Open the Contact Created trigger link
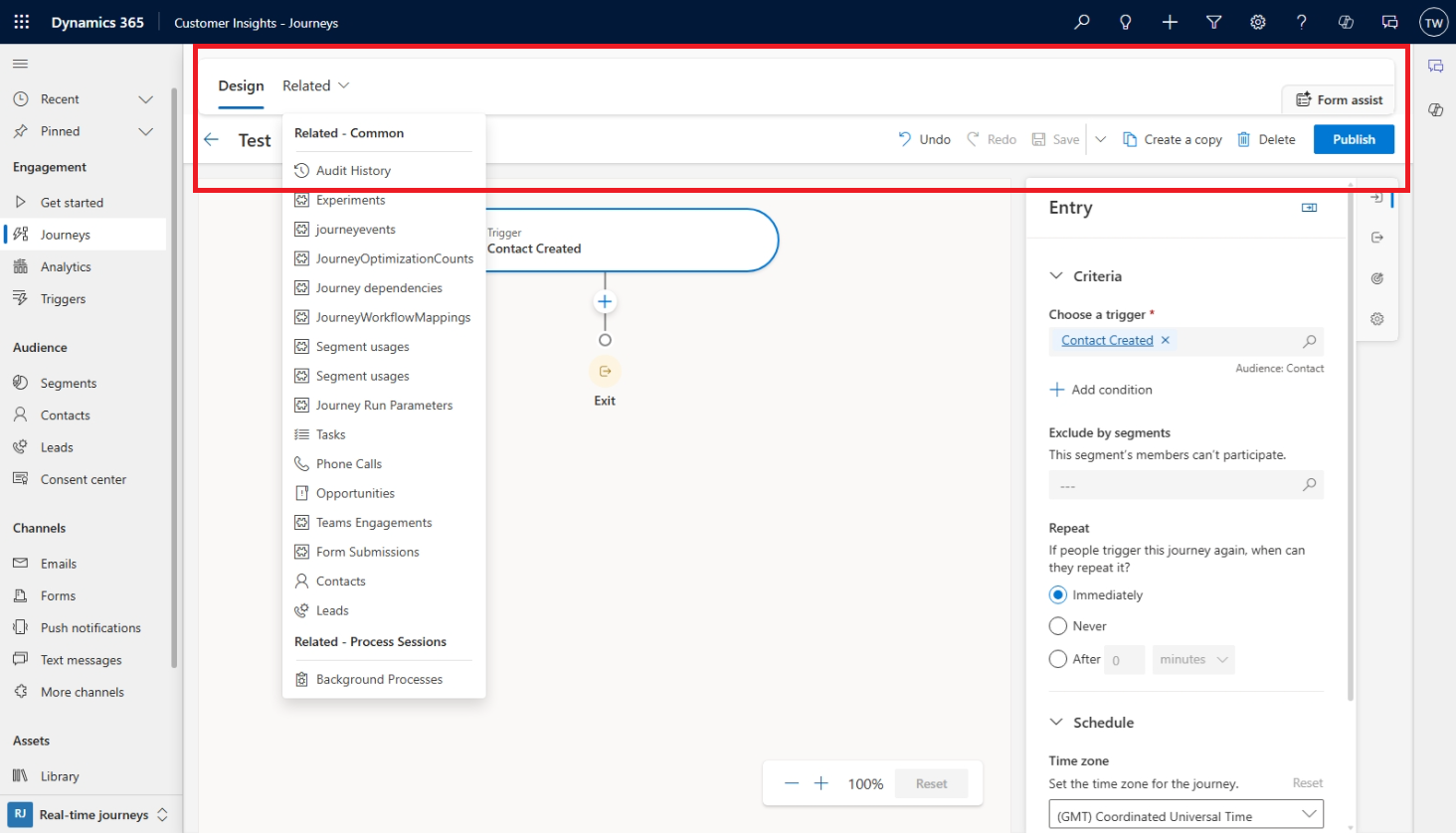 click(1107, 340)
